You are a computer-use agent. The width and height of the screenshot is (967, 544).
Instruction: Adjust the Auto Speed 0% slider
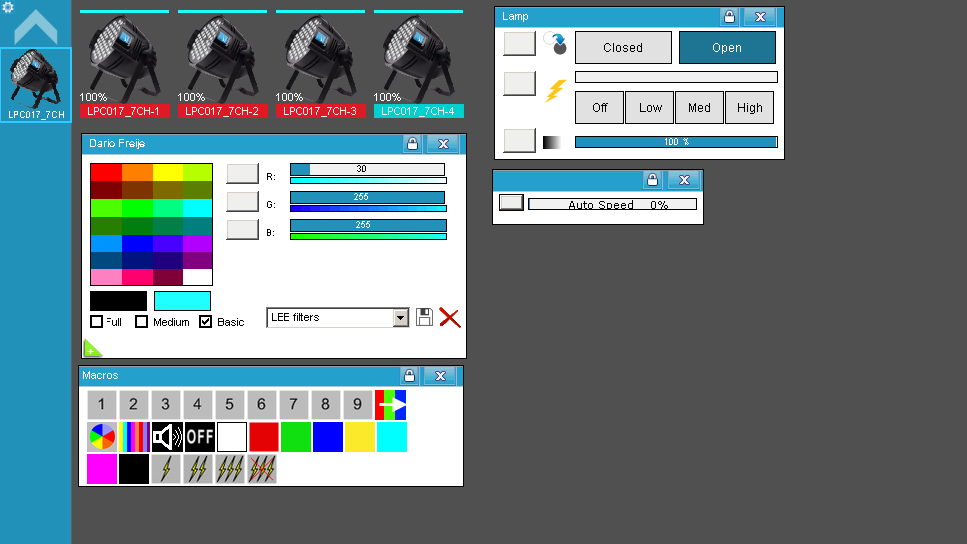612,204
